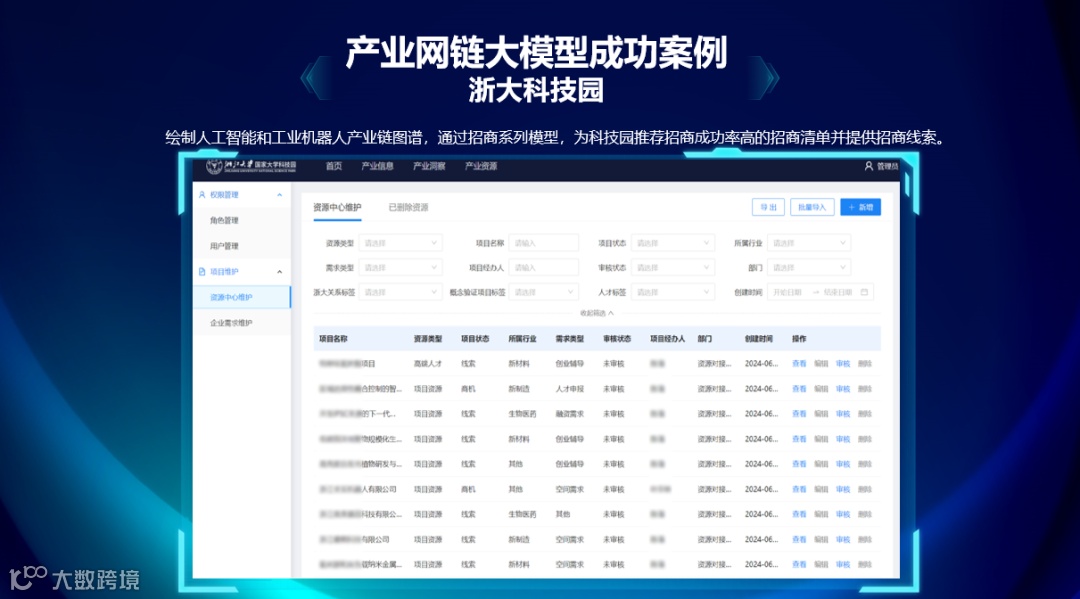This screenshot has height=599, width=1080.
Task: Collapse the 项目维护 sidebar group chevron
Action: pyautogui.click(x=280, y=272)
